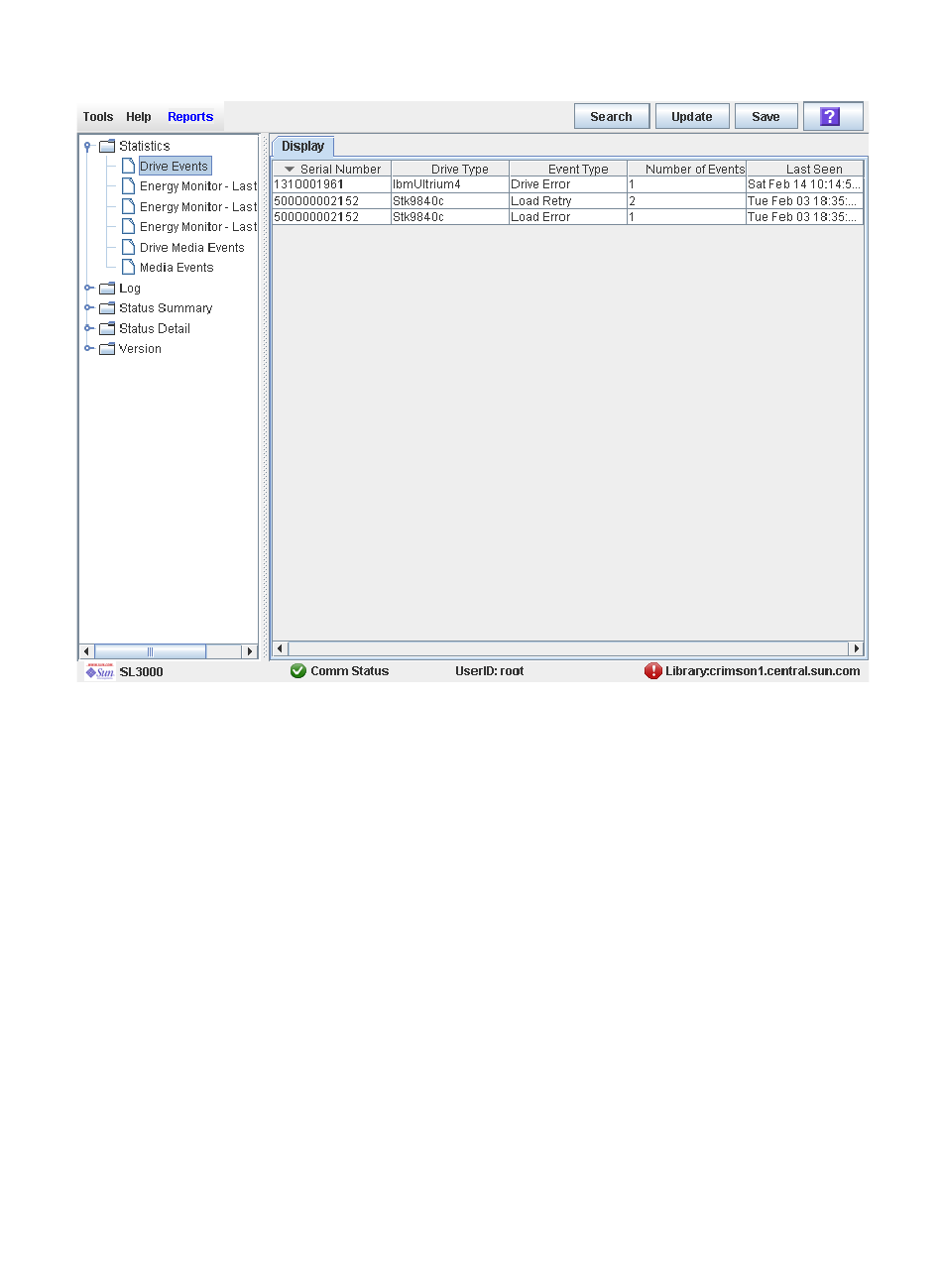Collapse the Statistics tree node
This screenshot has height=1288, width=942.
click(88, 147)
